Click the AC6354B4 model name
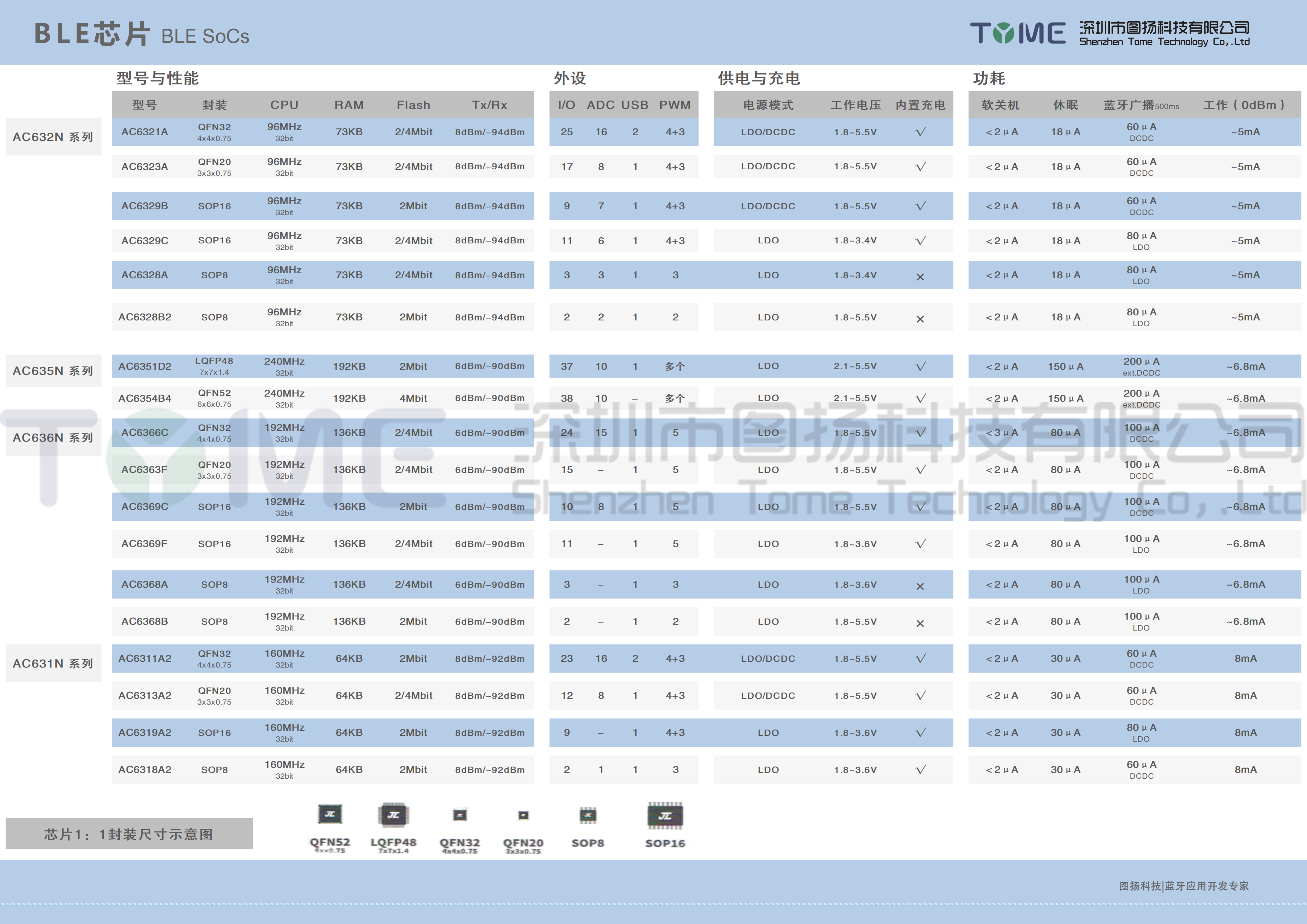This screenshot has width=1307, height=924. point(145,398)
